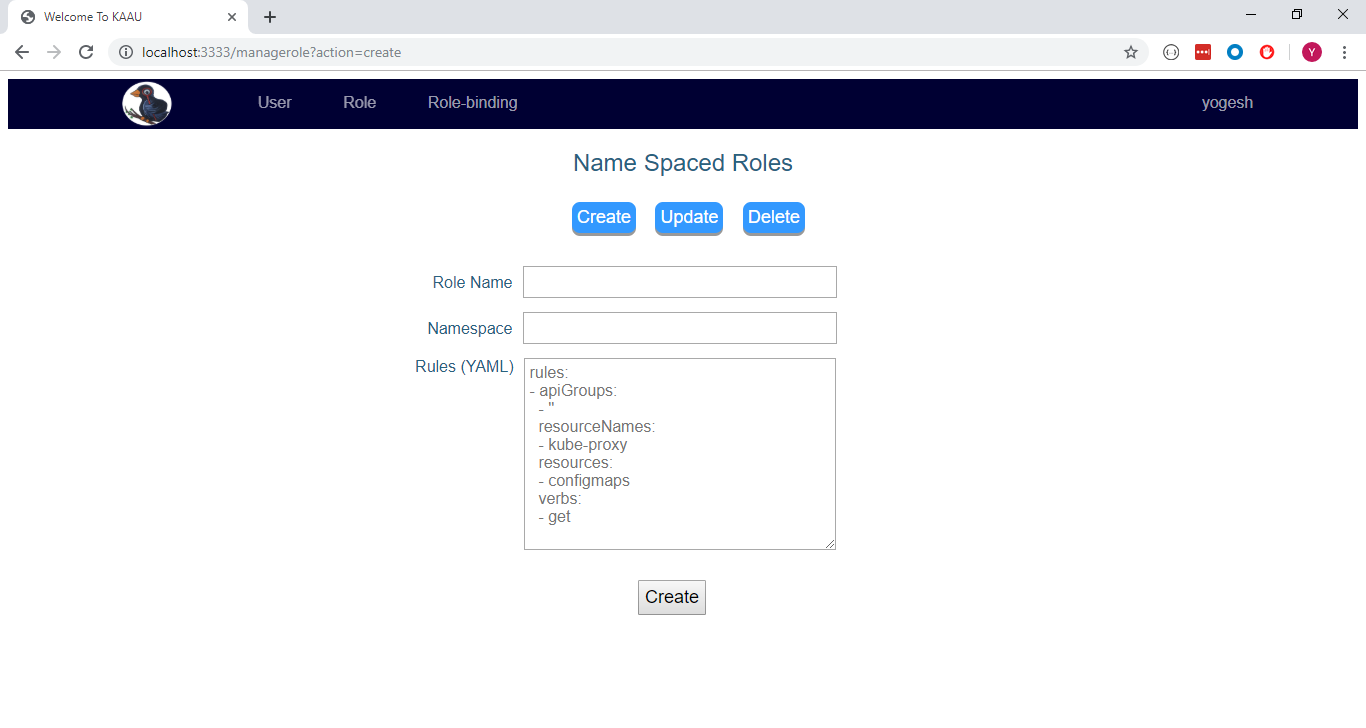Go back using browser back arrow
Viewport: 1366px width, 728px height.
22,52
